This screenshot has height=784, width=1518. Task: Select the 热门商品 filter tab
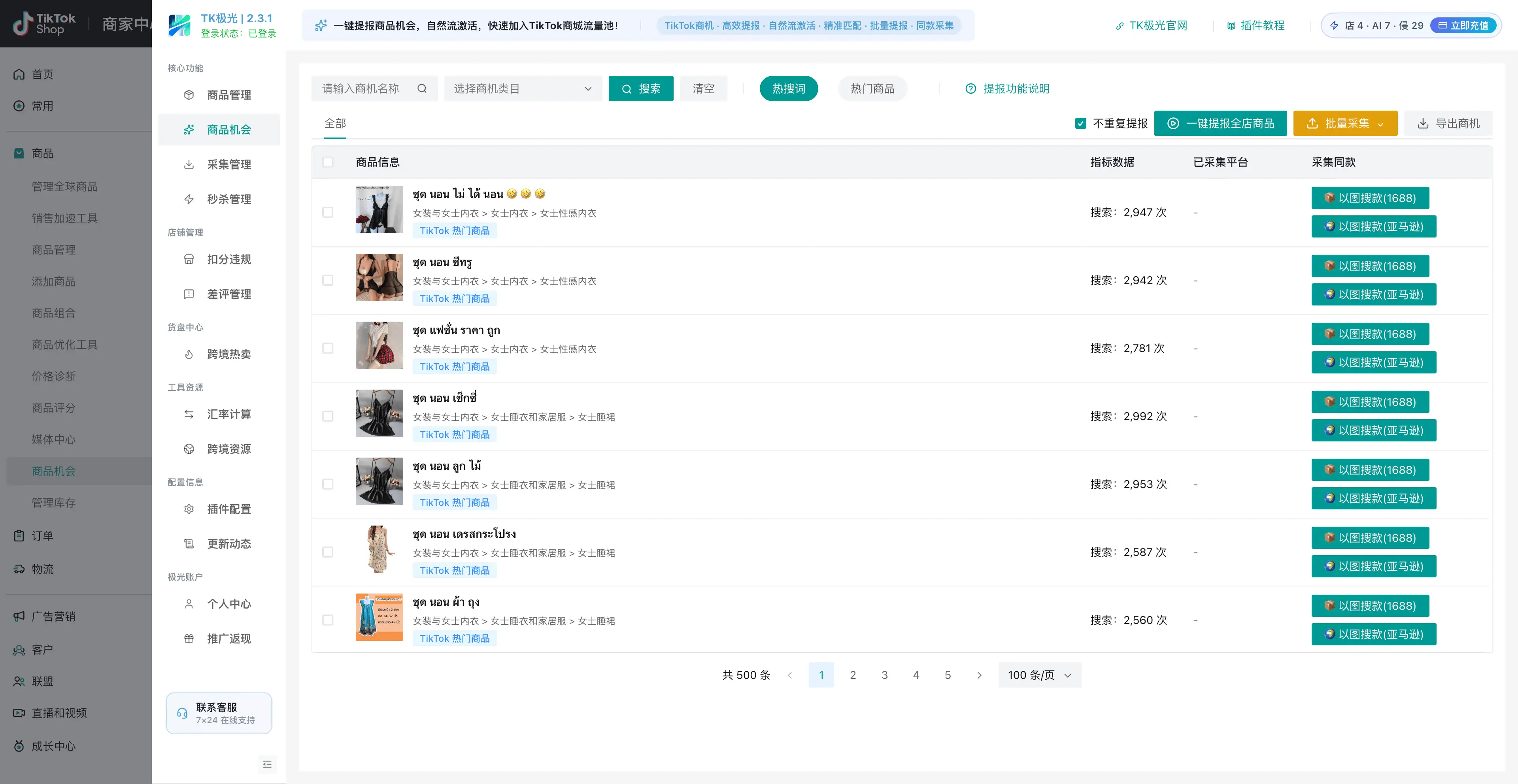872,89
